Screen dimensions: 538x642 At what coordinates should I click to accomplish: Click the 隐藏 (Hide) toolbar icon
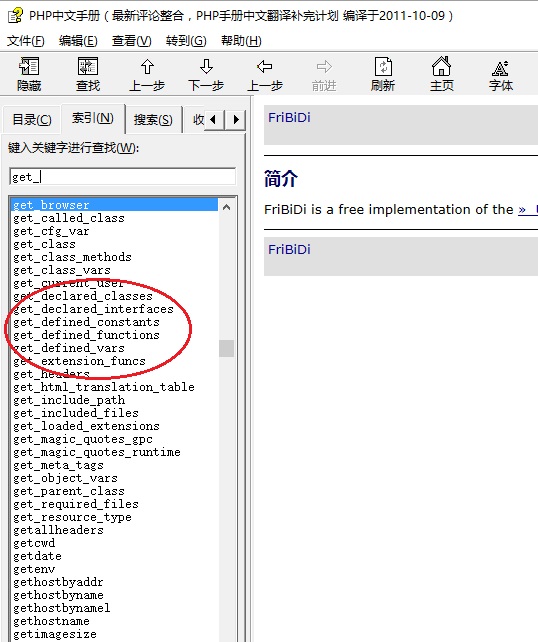[29, 74]
